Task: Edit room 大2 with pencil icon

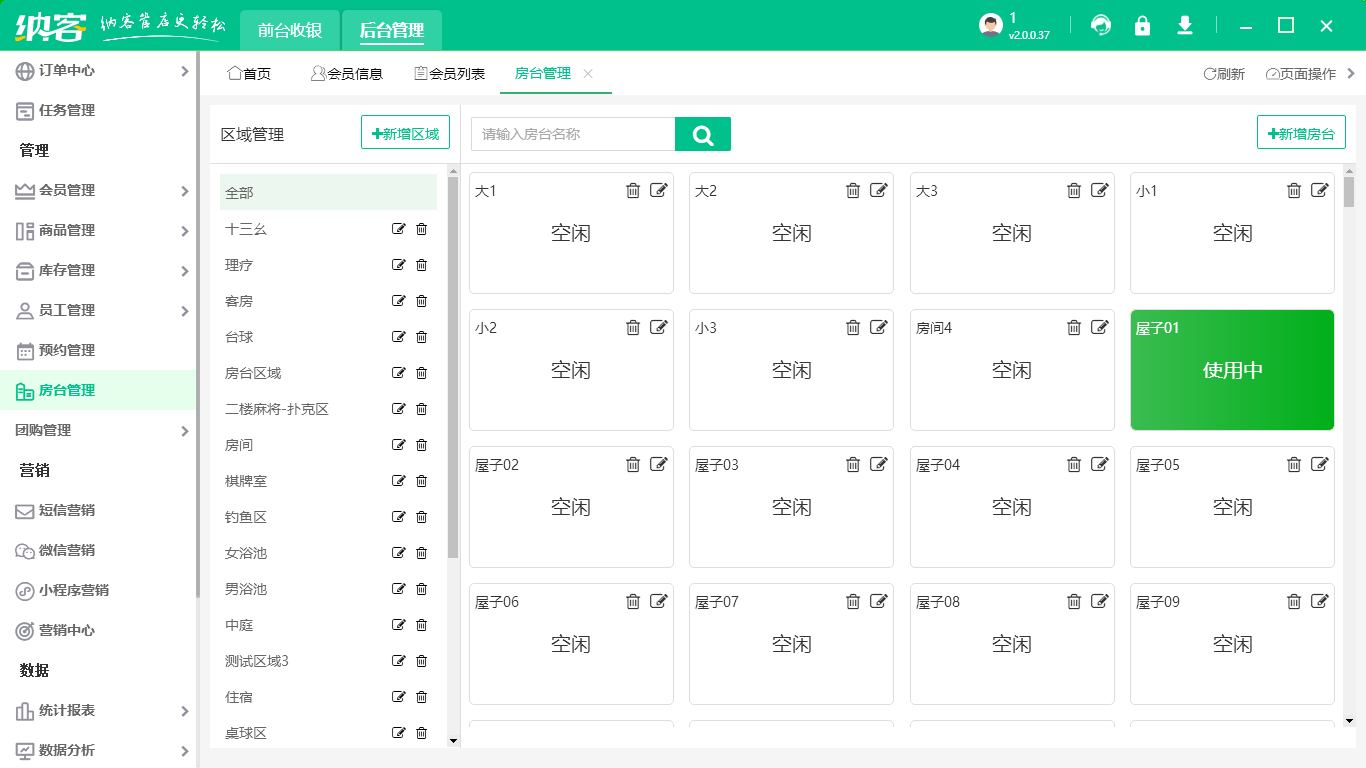Action: 879,190
